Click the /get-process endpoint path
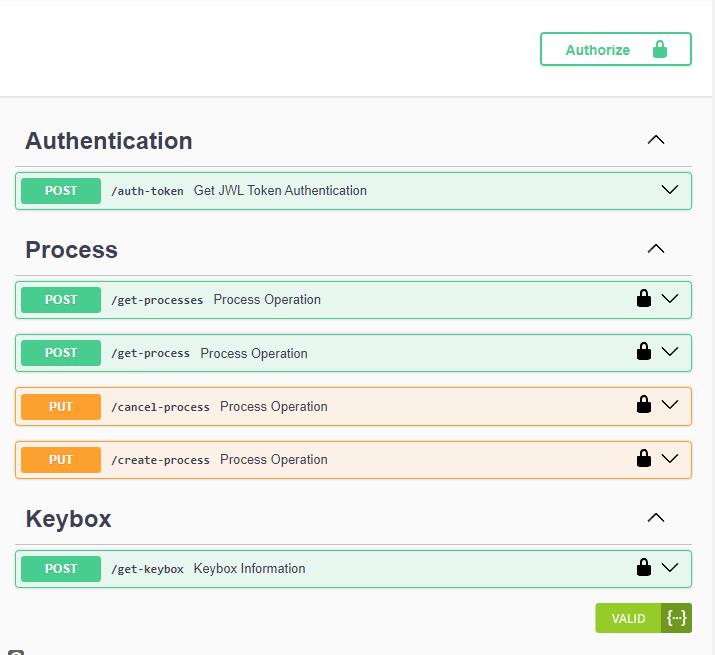Screen dimensions: 715x655 point(150,354)
